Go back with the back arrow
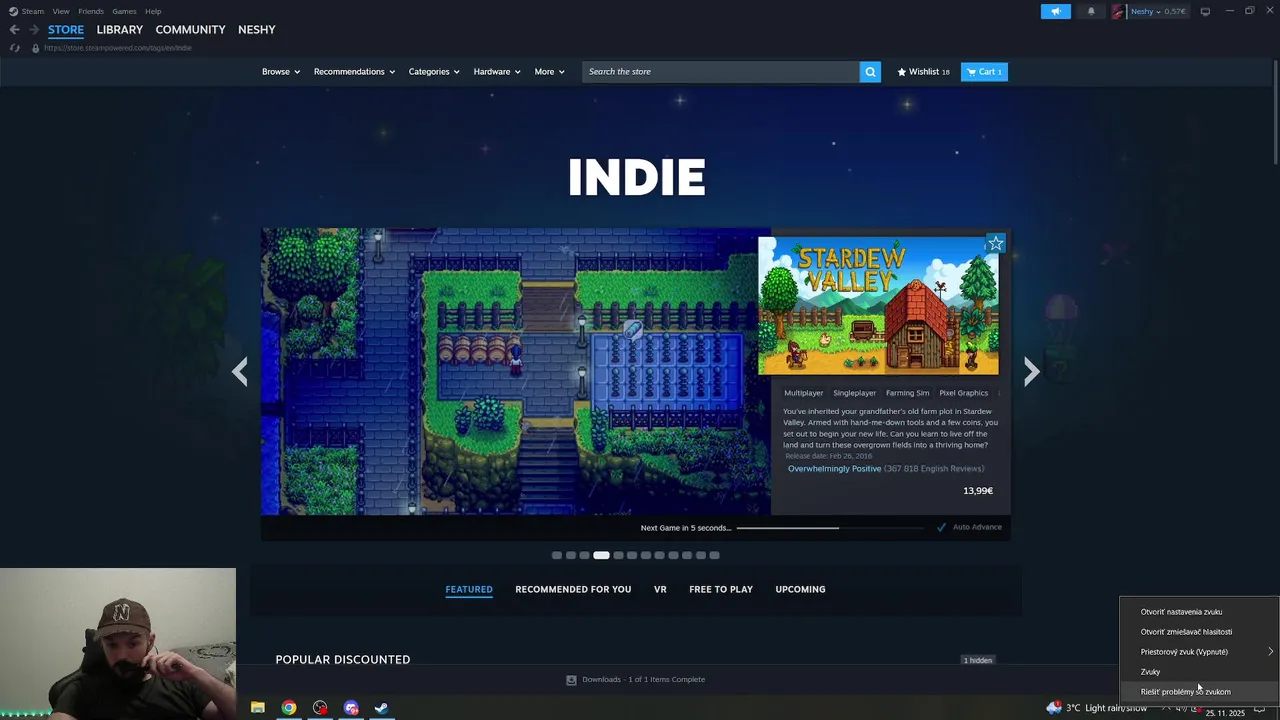This screenshot has width=1280, height=720. pos(14,30)
